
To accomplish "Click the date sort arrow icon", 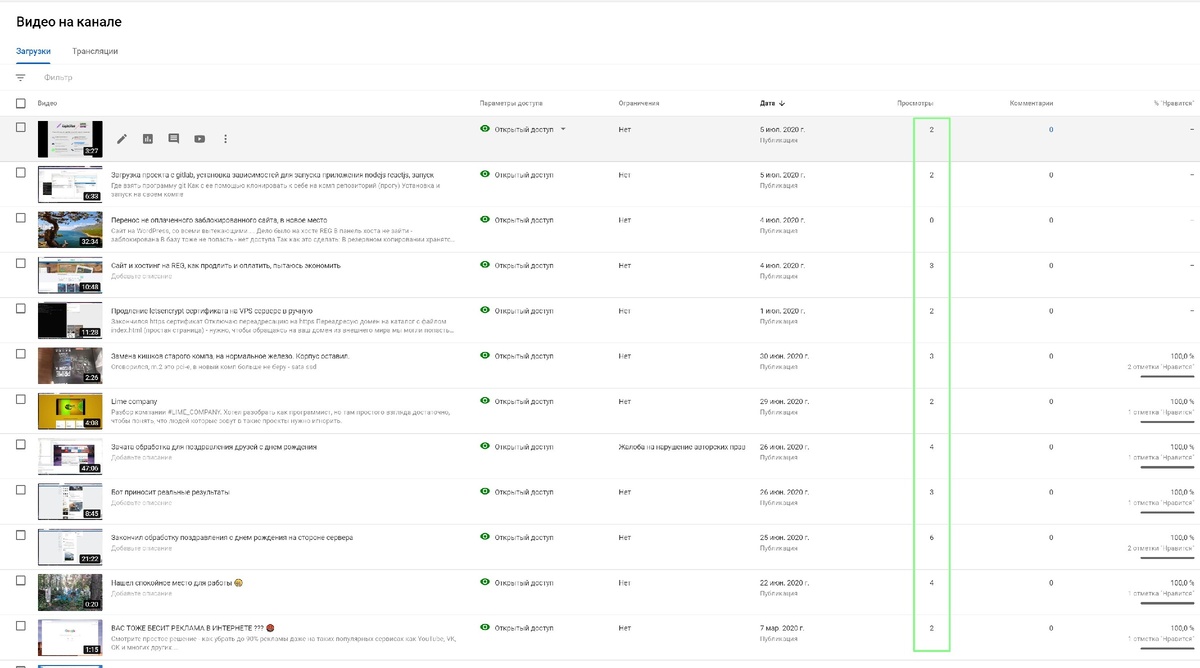I will click(x=782, y=103).
